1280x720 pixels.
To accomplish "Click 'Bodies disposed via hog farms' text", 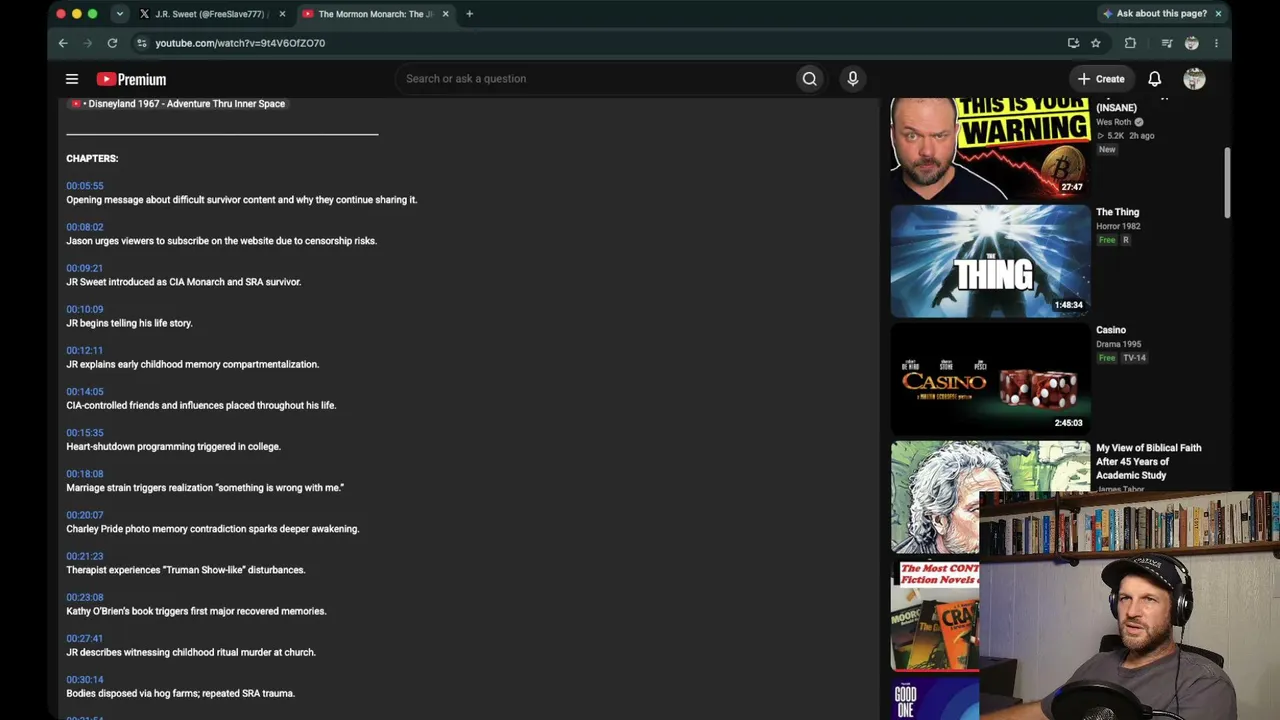I will [130, 694].
